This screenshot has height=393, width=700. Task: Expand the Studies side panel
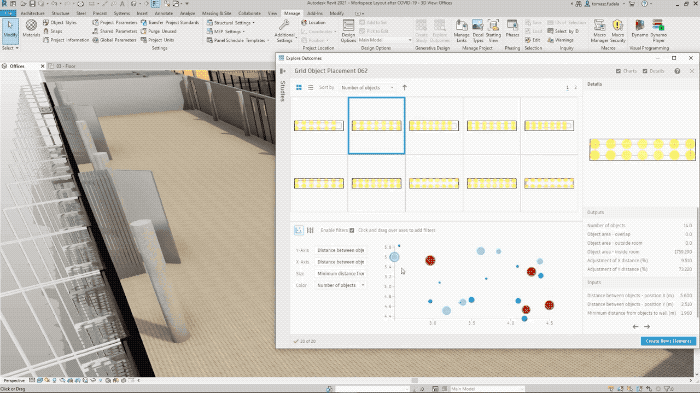click(x=283, y=71)
